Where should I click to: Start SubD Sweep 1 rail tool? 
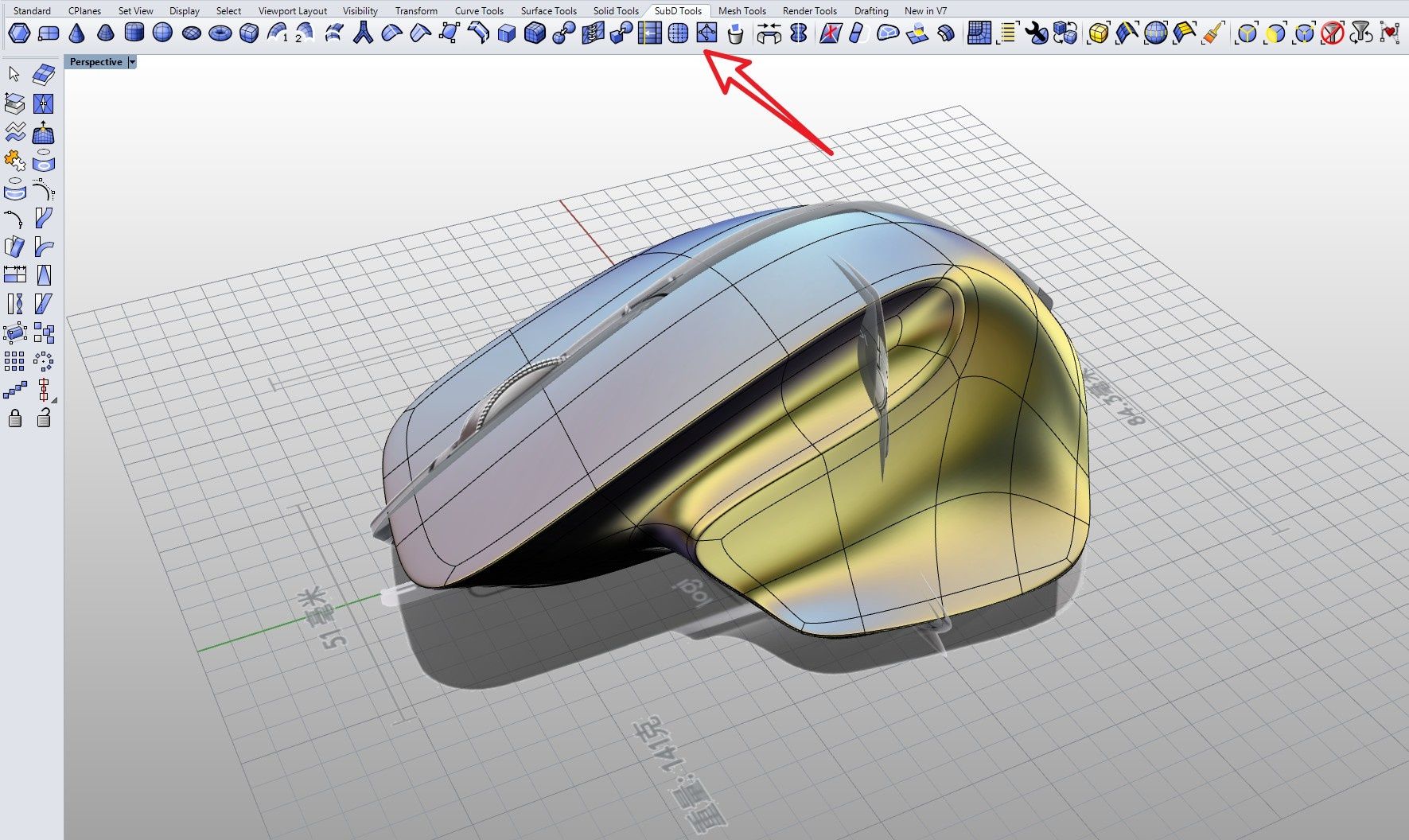click(278, 33)
